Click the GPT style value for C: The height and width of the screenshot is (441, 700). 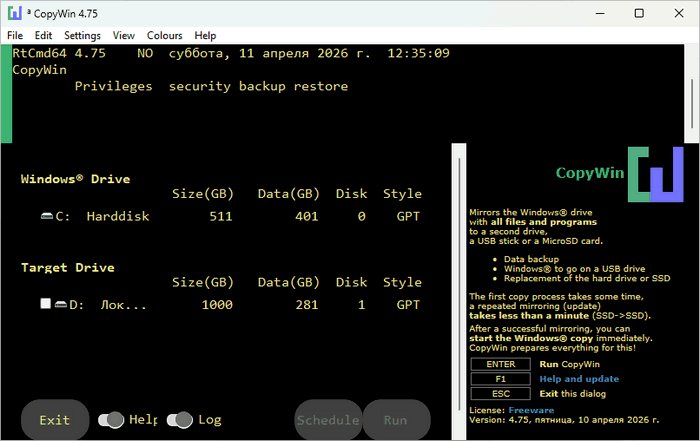coord(408,216)
